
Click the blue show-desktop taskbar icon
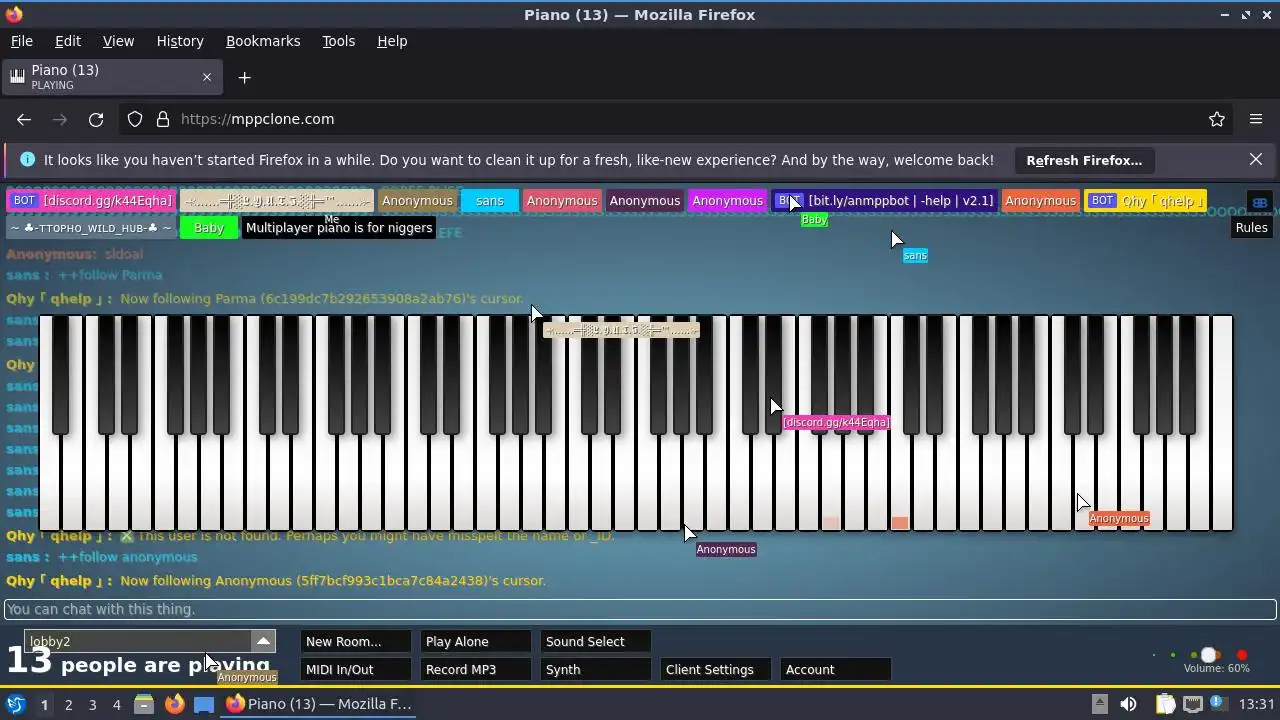tap(204, 704)
